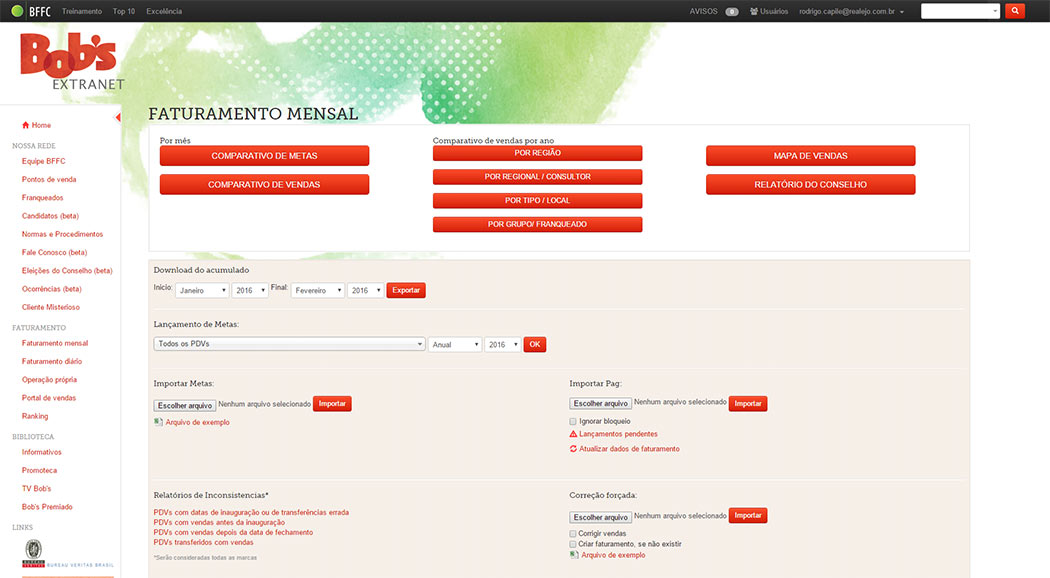
Task: Collapse the sidebar with the red arrow
Action: [118, 118]
